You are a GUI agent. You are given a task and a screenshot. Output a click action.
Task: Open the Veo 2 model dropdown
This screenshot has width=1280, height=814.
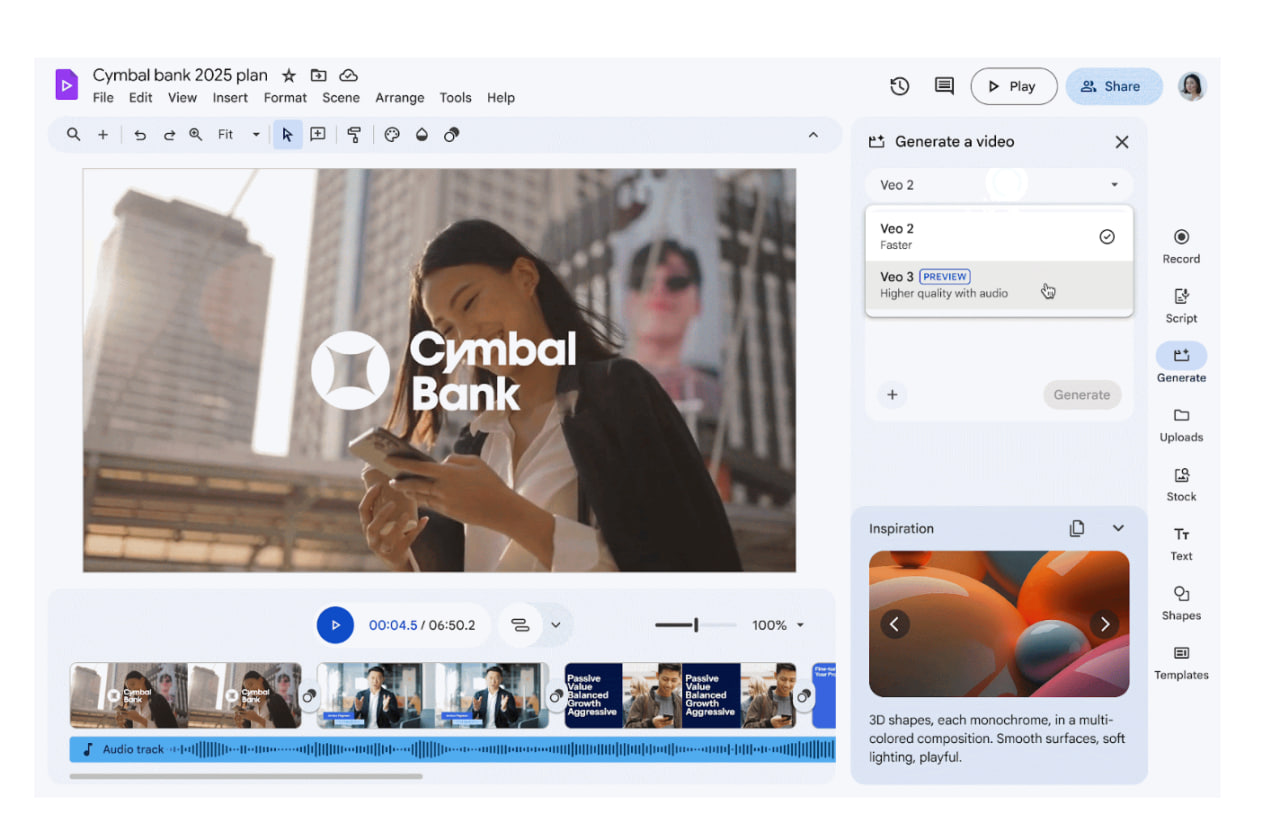coord(999,184)
